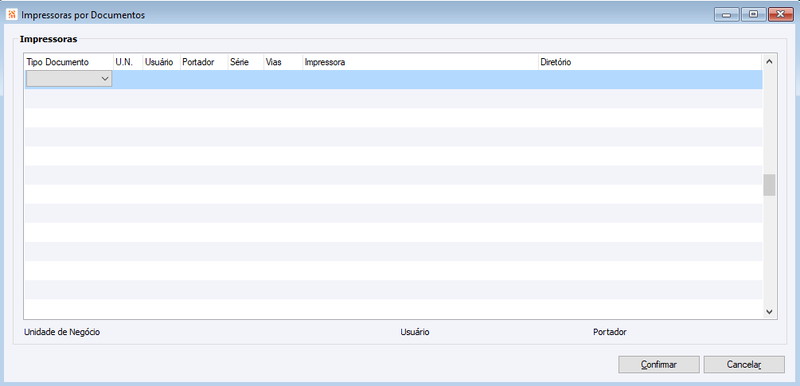
Task: Click the vertical scrollbar thumb of the grid
Action: [x=769, y=185]
